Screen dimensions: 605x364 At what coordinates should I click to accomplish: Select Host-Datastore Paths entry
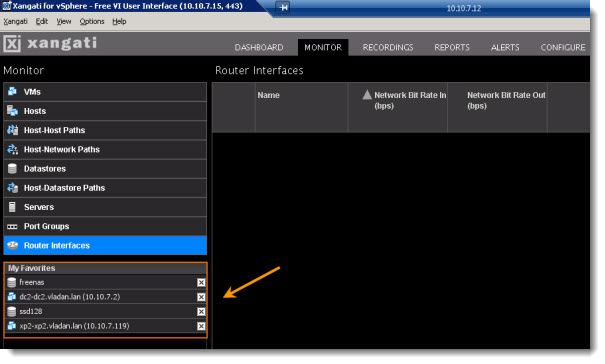[105, 188]
